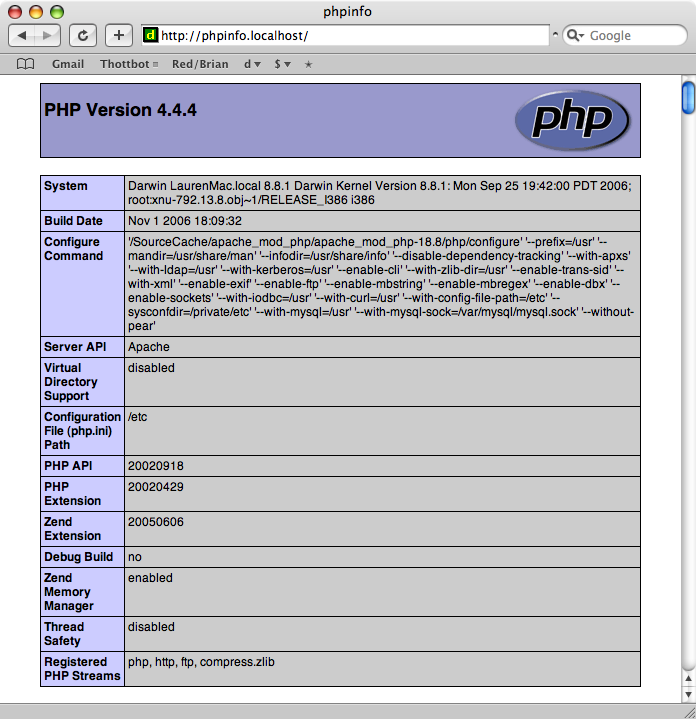The image size is (696, 719).
Task: Click the '20020918' value
Action: coord(156,466)
